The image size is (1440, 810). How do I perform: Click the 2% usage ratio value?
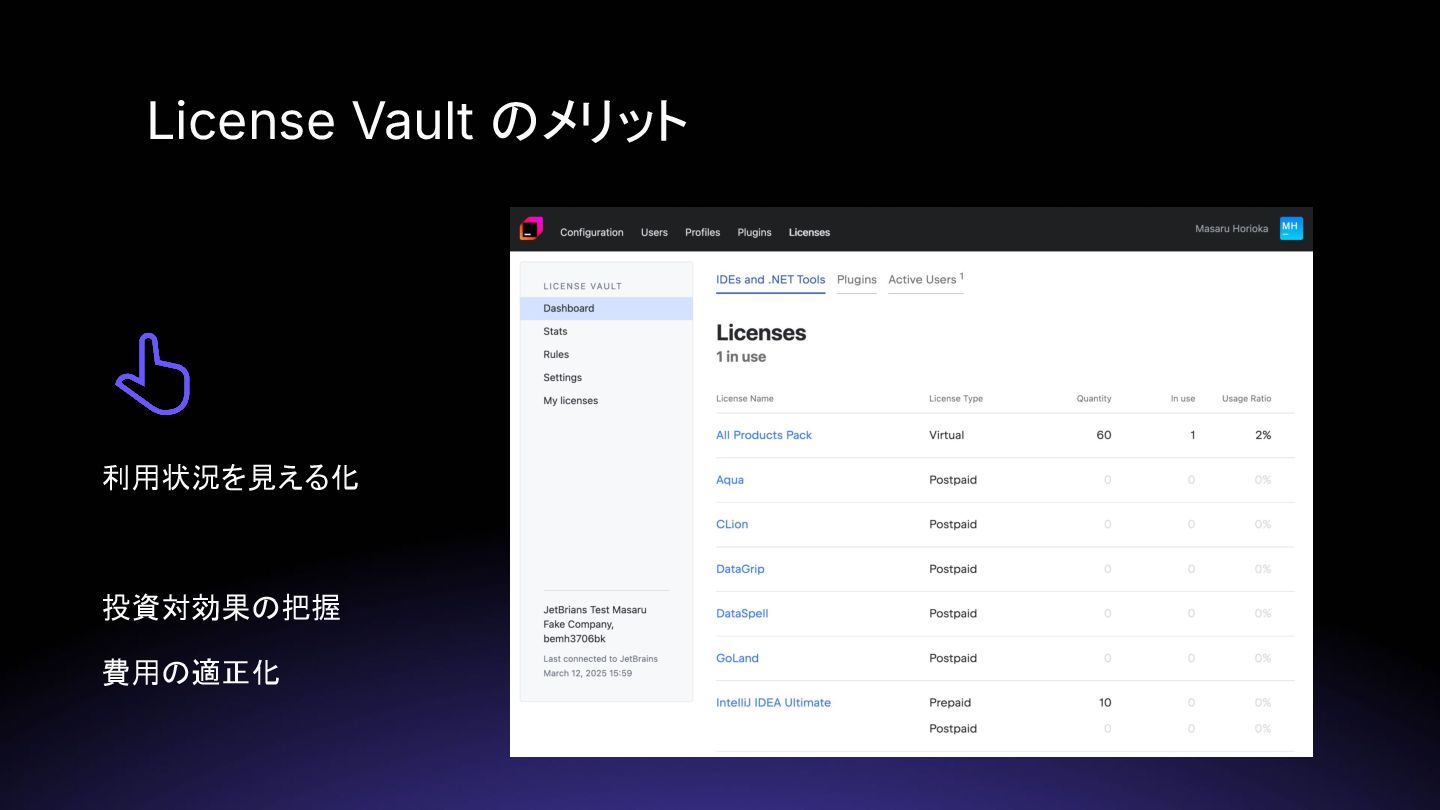click(1264, 435)
